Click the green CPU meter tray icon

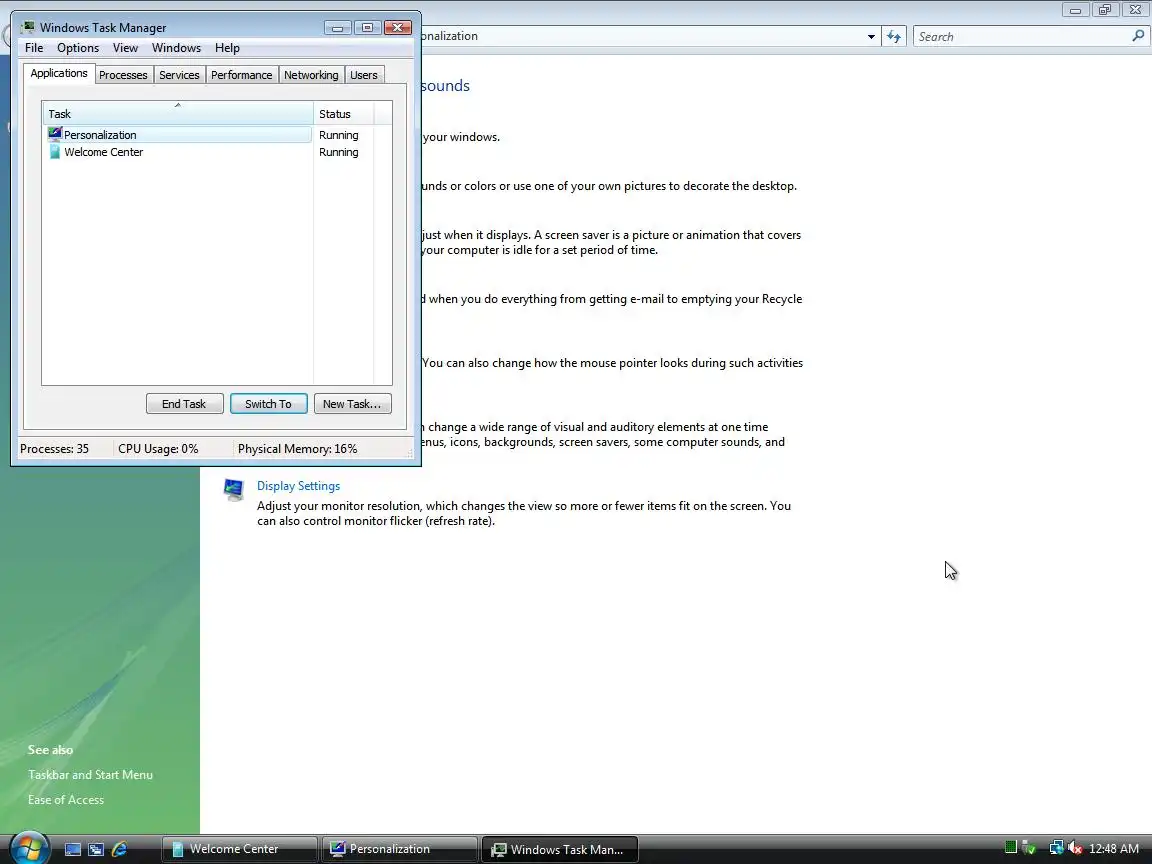tap(1011, 848)
